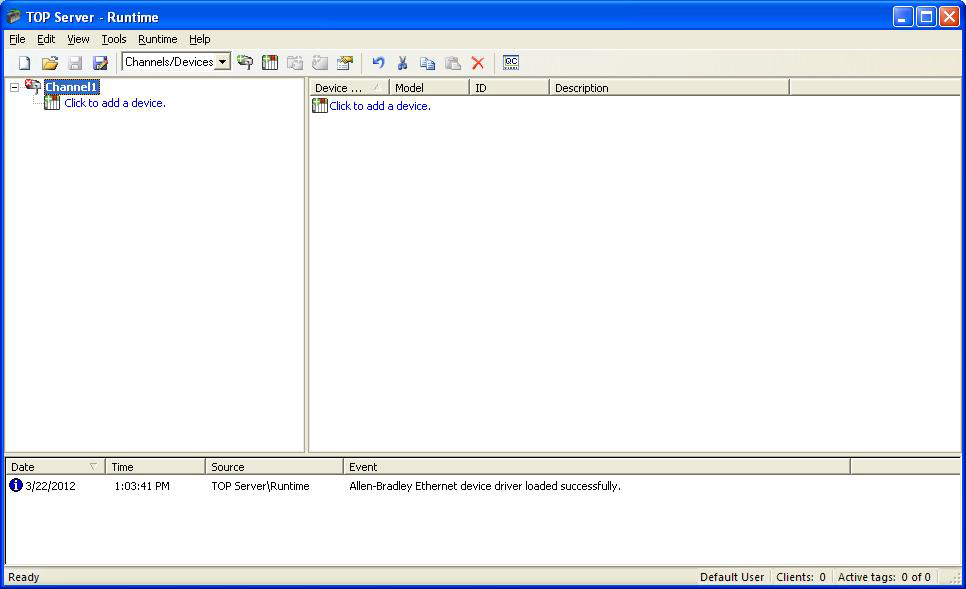The width and height of the screenshot is (966, 589).
Task: Open the Properties toolbar icon
Action: pos(345,62)
